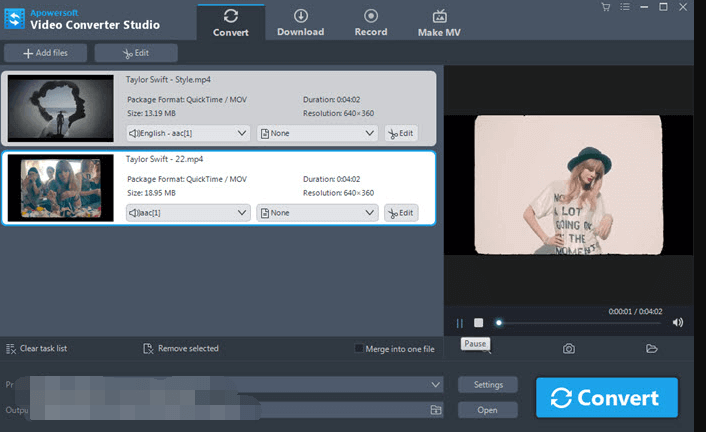This screenshot has width=706, height=432.
Task: Open the snapshot folder icon
Action: coord(652,349)
